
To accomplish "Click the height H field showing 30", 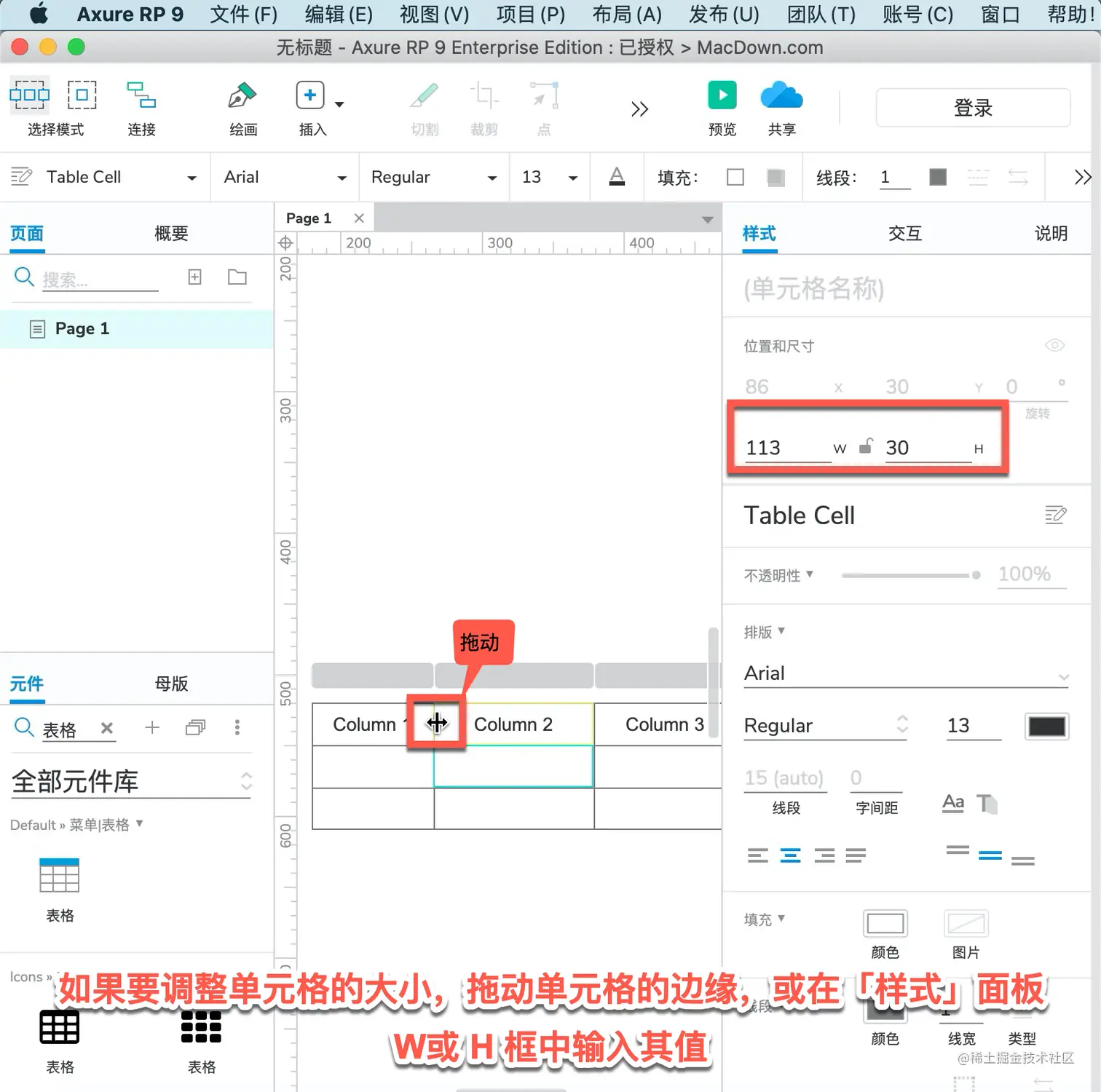I will [x=927, y=448].
